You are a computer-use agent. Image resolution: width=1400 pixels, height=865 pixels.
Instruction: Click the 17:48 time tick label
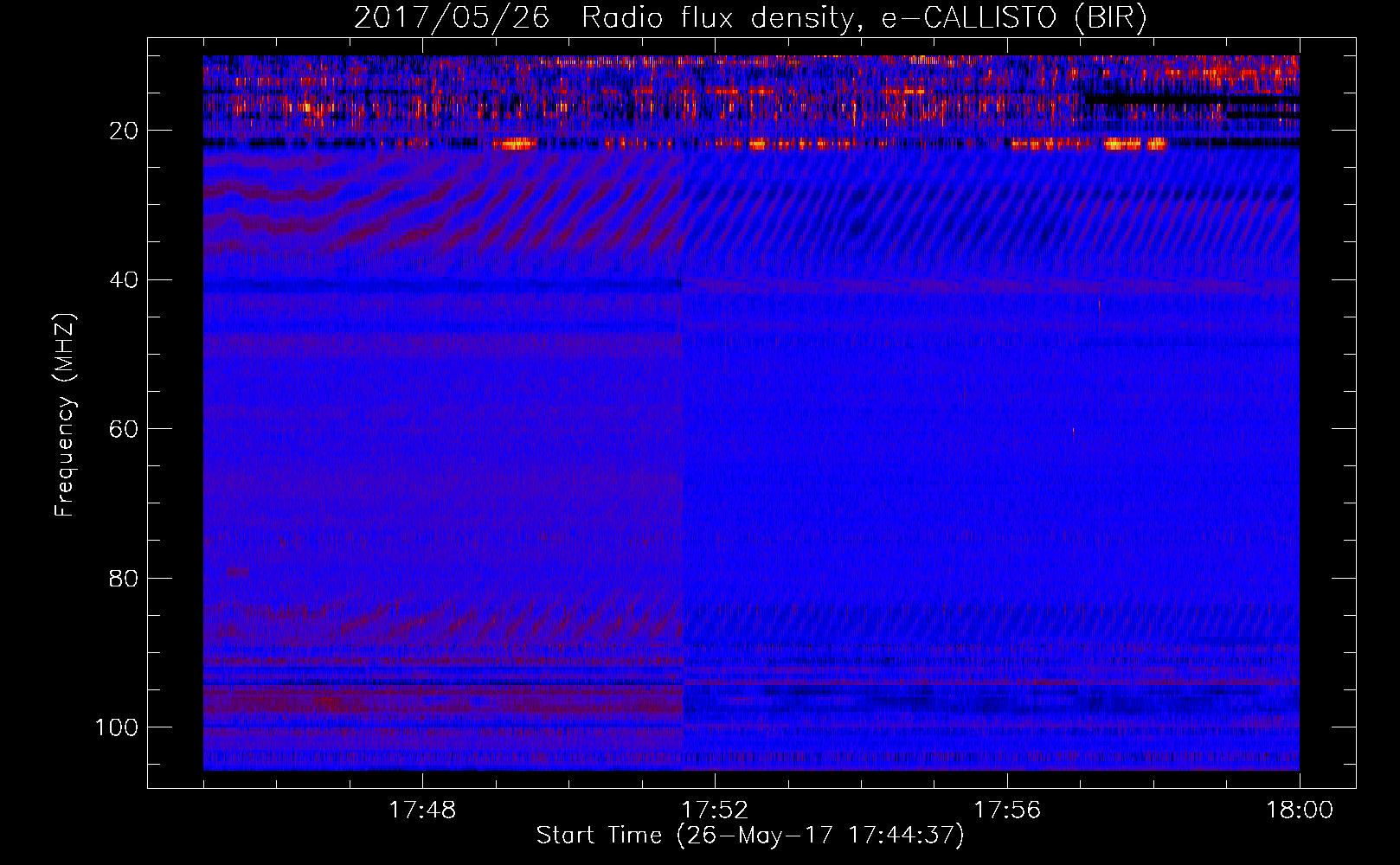pos(422,810)
